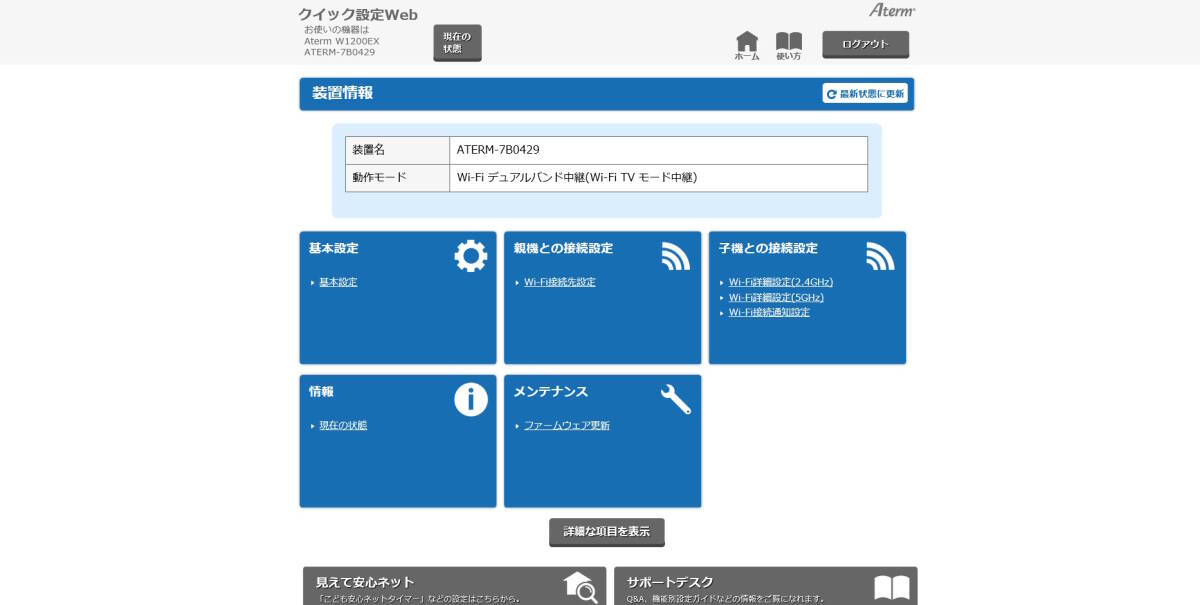The height and width of the screenshot is (605, 1200).
Task: Open the ホーム home icon
Action: tap(748, 43)
